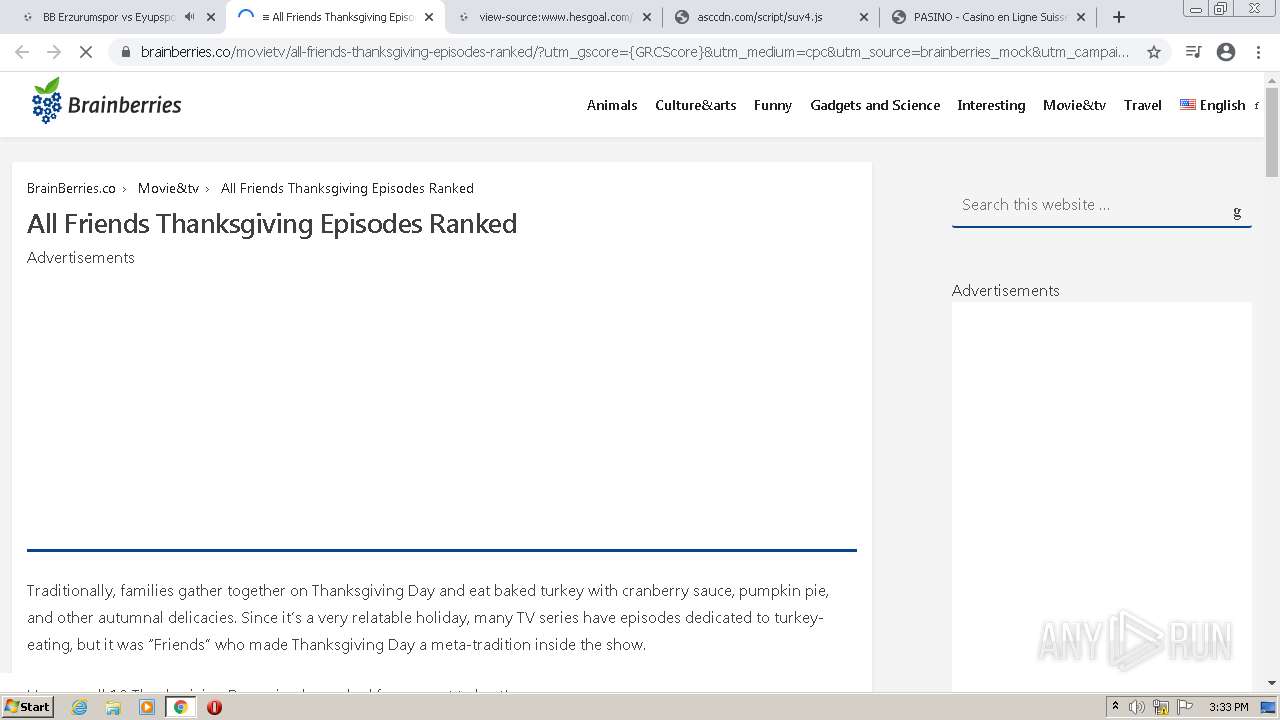View site security lock icon
The image size is (1280, 720).
point(125,52)
